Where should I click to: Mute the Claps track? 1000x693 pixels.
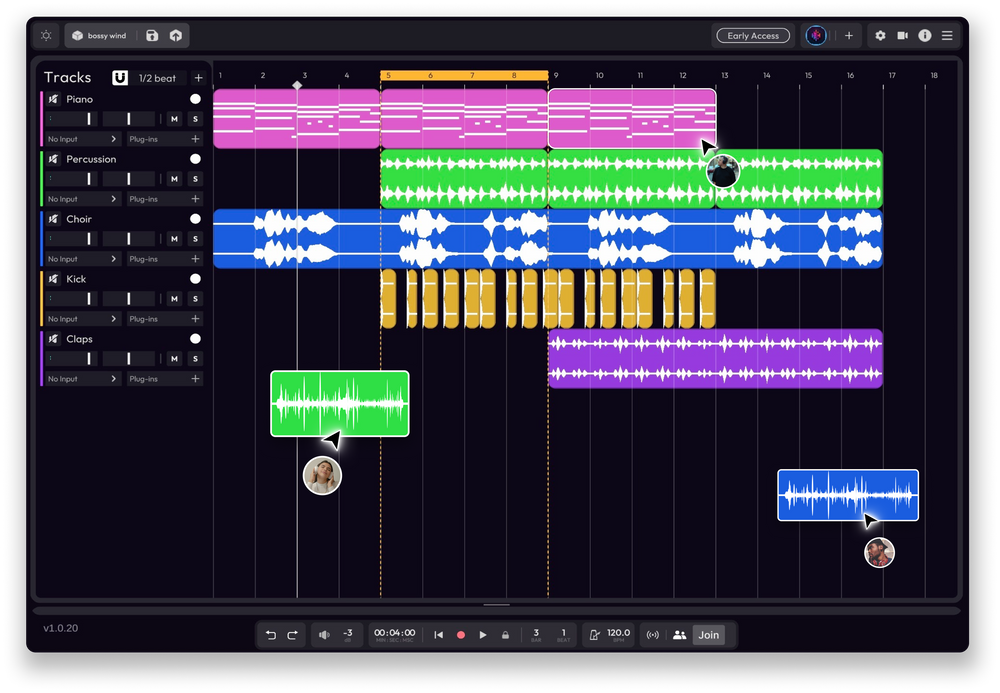(174, 358)
